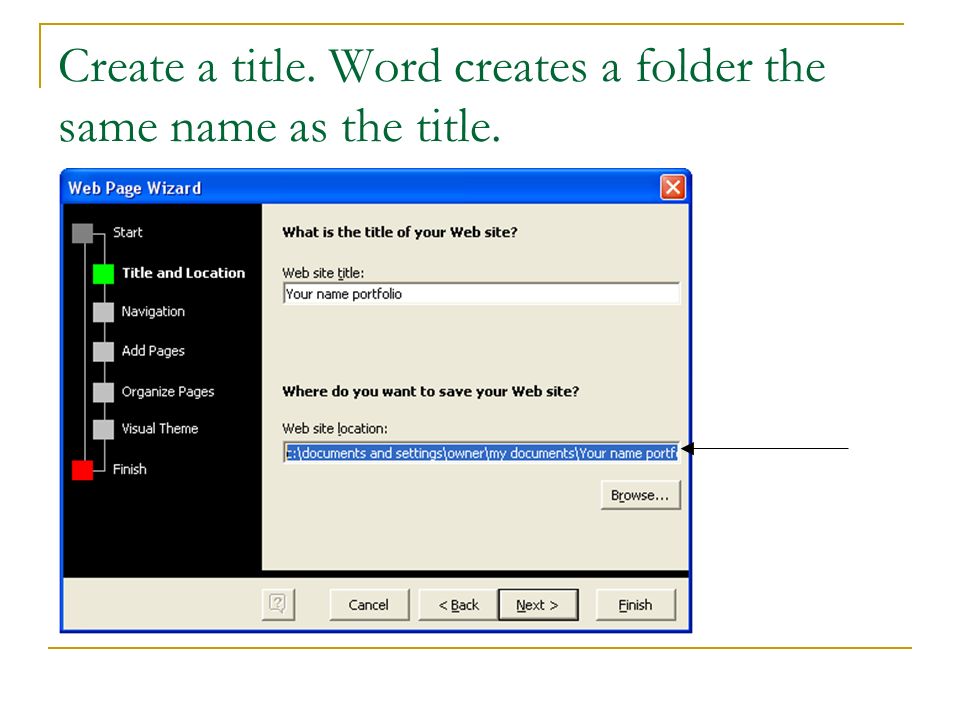Image resolution: width=960 pixels, height=720 pixels.
Task: Click the Cancel button
Action: pos(369,605)
